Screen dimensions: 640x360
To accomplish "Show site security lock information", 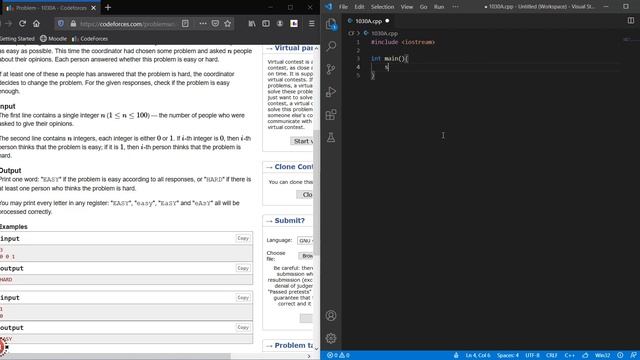I will point(73,24).
